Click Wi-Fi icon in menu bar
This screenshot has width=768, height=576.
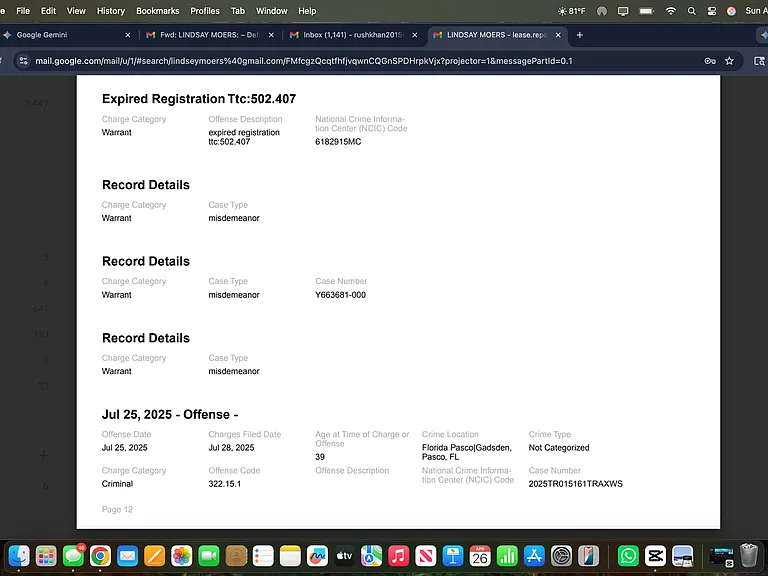pos(671,11)
